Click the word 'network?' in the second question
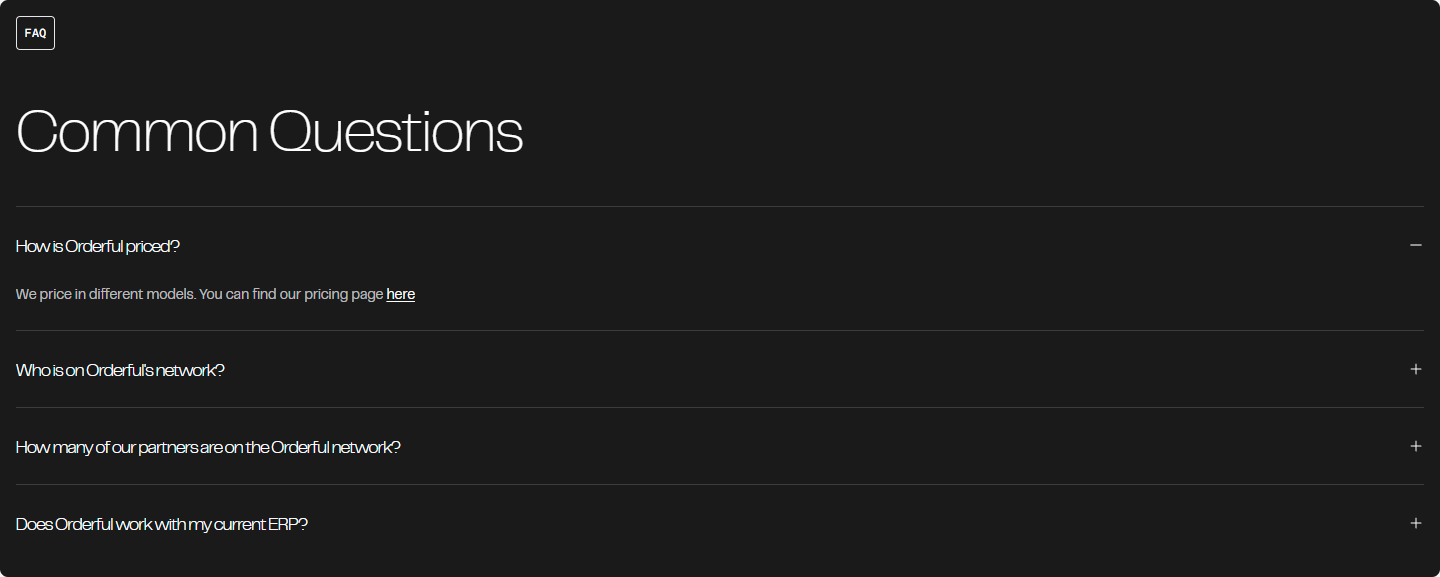Viewport: 1440px width, 577px height. (x=190, y=370)
